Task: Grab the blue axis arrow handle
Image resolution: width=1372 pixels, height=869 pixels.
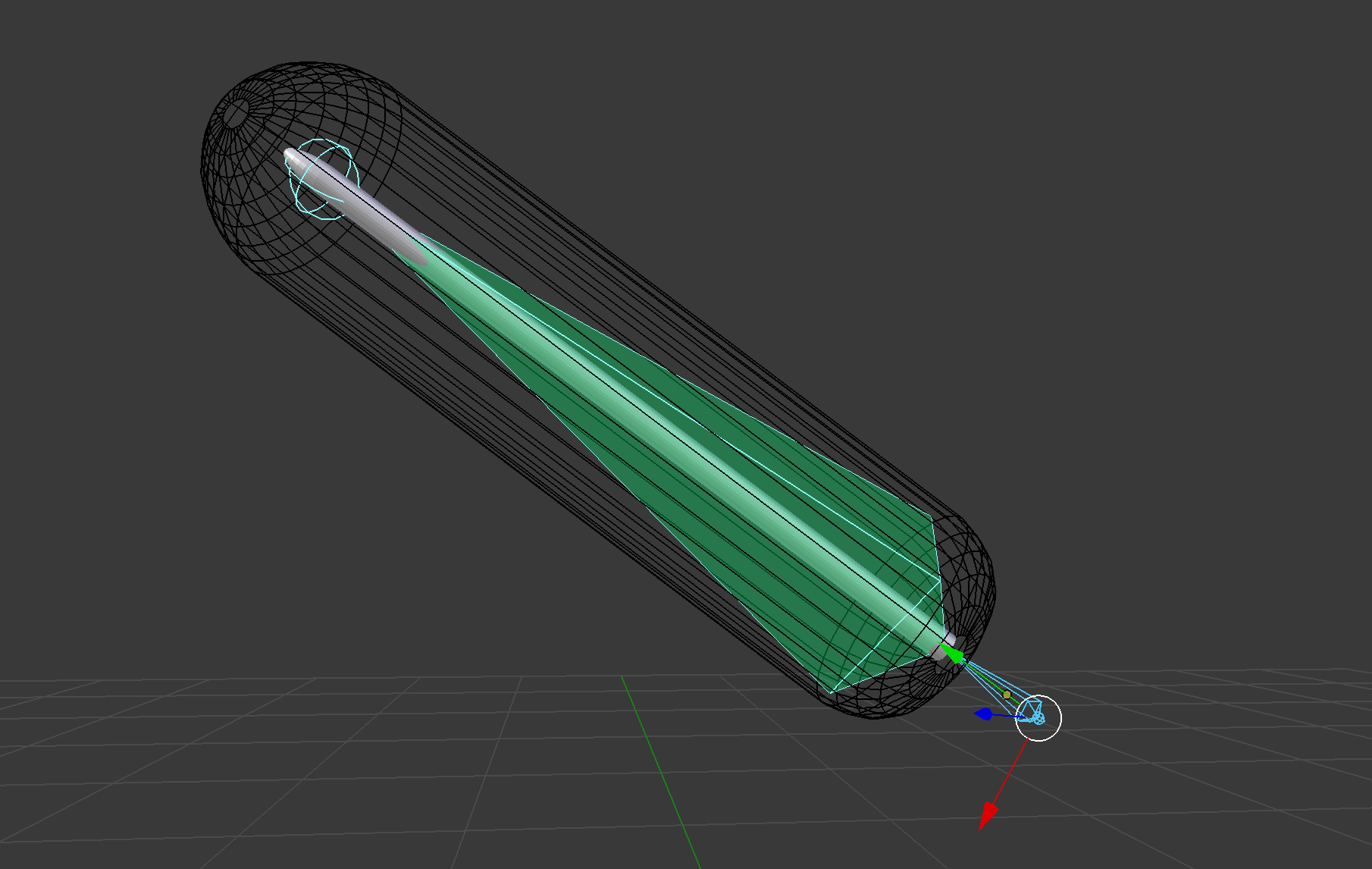Action: 983,714
